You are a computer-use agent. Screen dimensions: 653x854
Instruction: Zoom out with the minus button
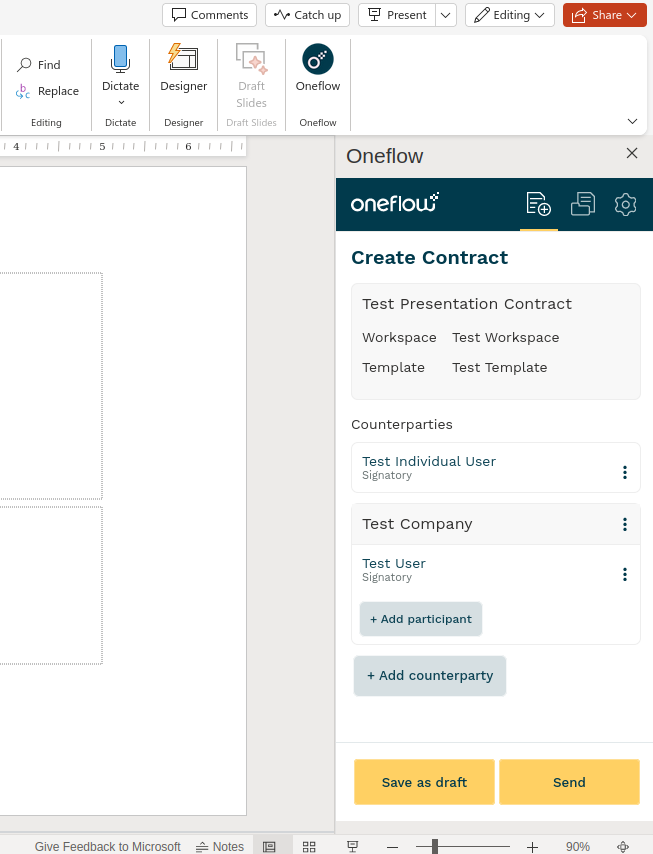pos(392,847)
